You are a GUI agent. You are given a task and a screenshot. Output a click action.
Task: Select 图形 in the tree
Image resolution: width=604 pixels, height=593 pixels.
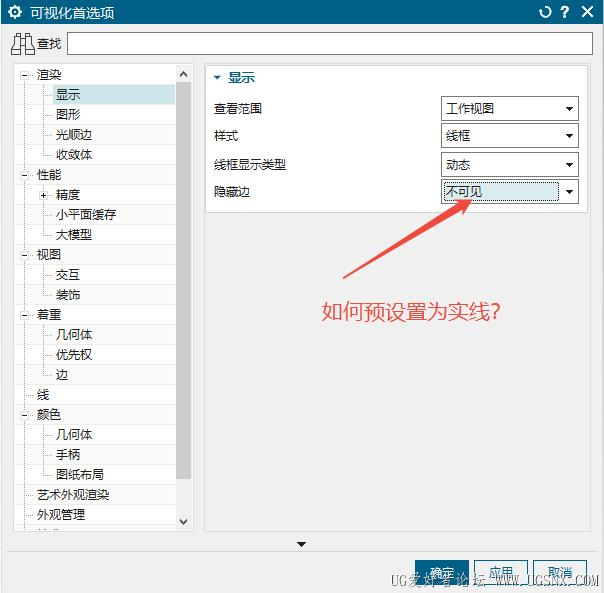pos(68,114)
